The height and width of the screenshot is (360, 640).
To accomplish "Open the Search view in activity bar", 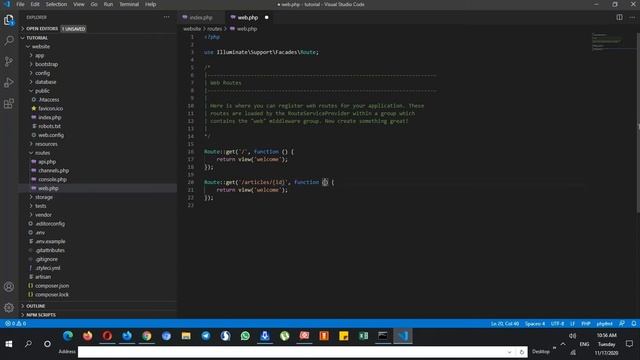I will 9,40.
